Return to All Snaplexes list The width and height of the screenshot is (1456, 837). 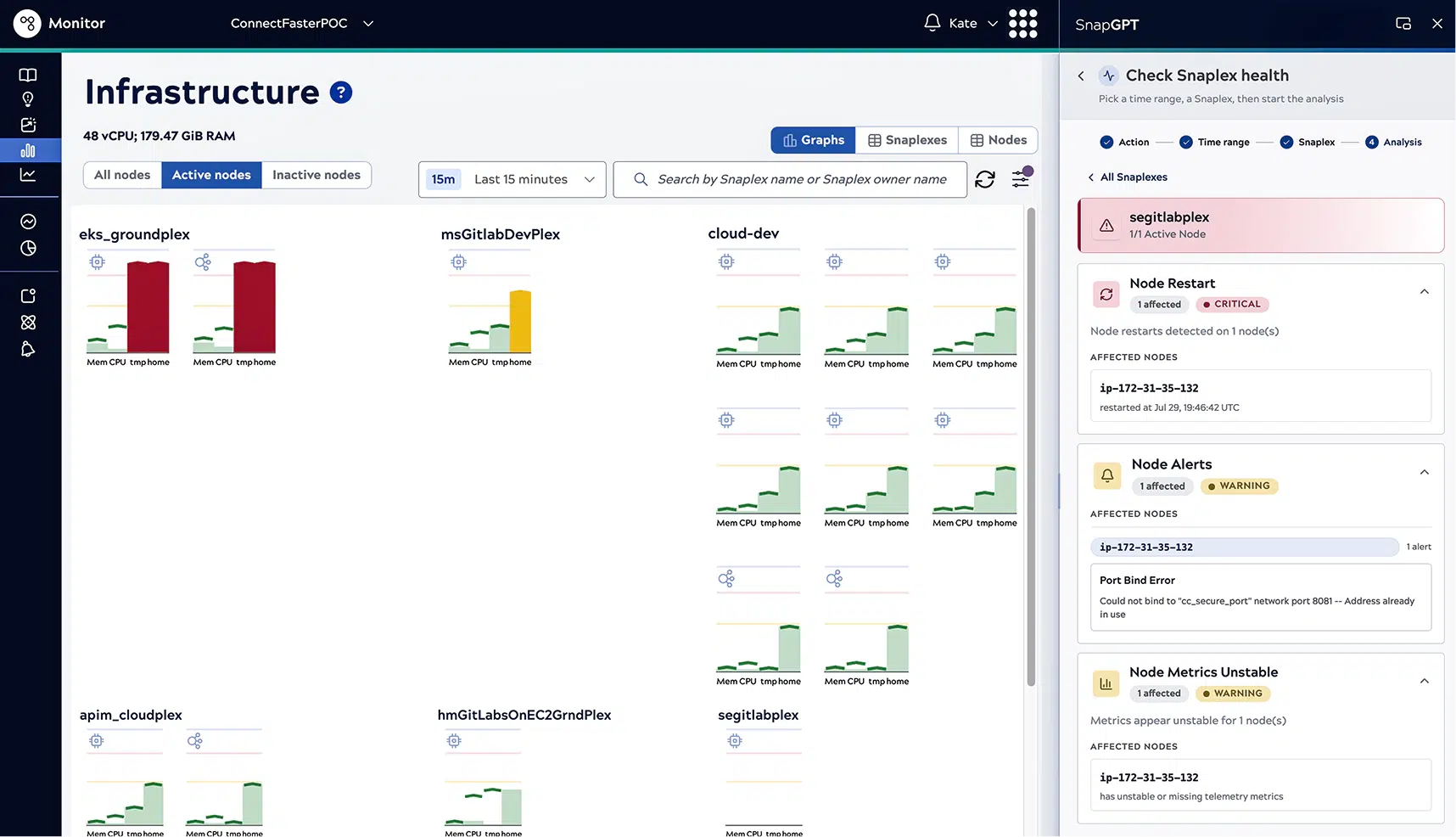point(1128,177)
